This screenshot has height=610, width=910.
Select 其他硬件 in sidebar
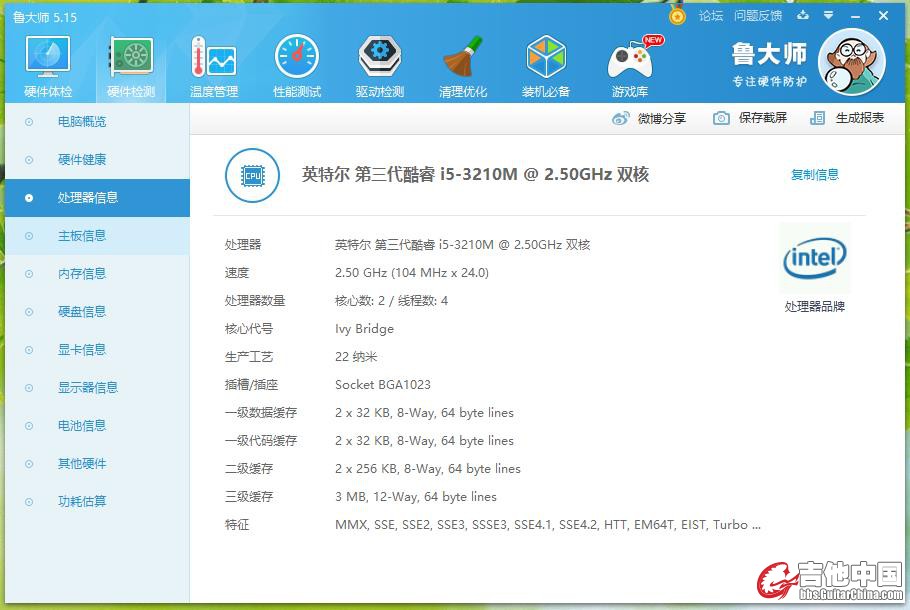98,464
